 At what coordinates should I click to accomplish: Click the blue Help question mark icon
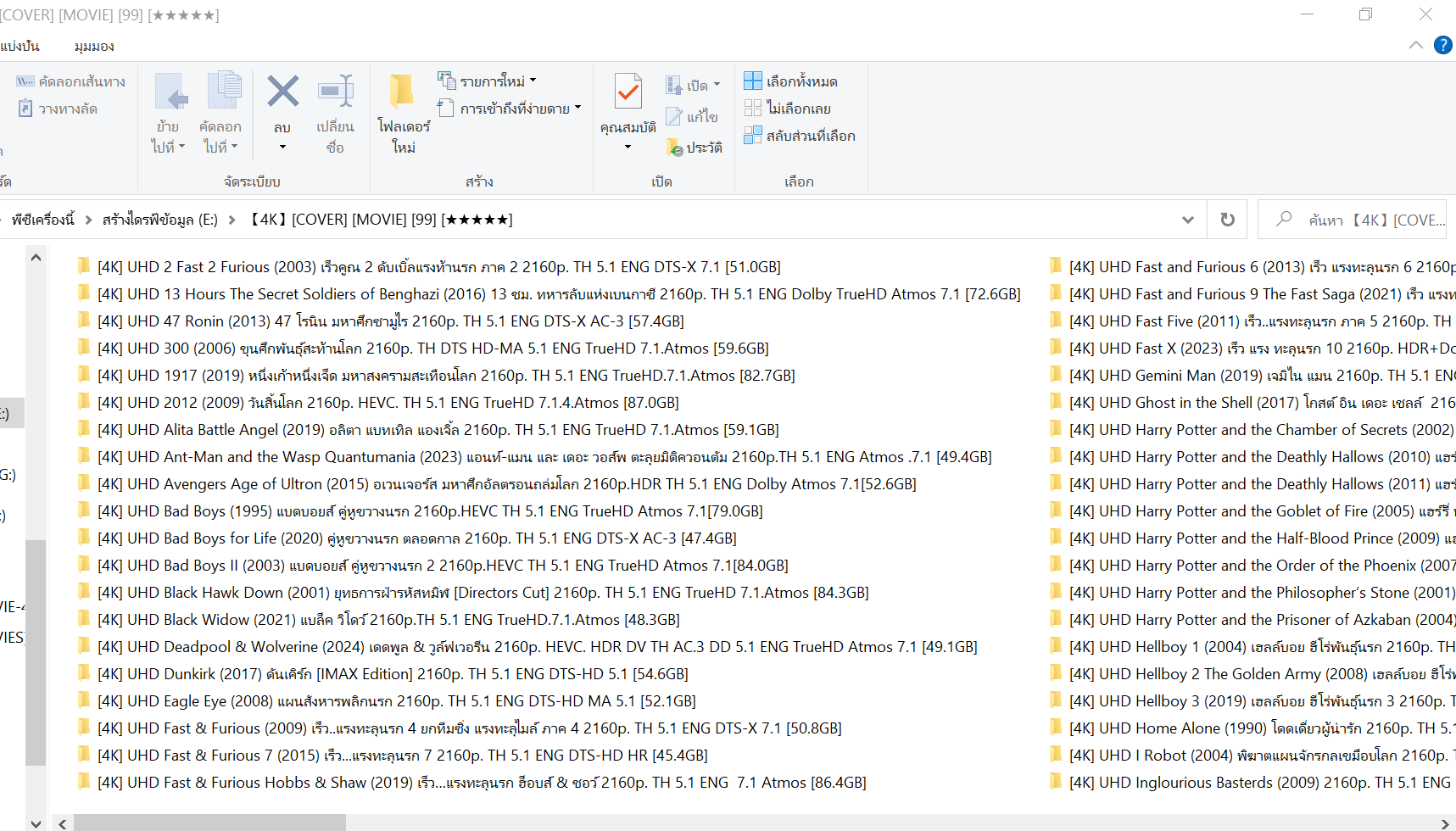(x=1442, y=45)
